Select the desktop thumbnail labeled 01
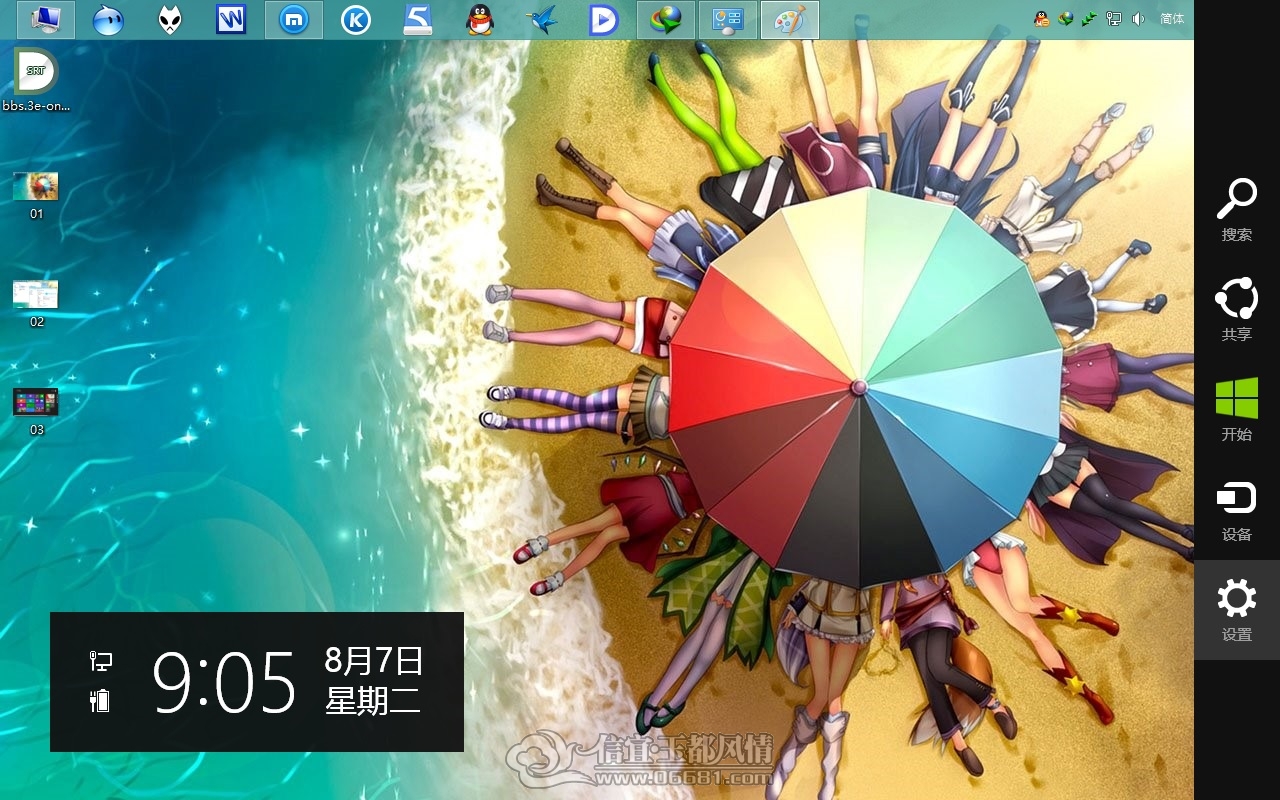The width and height of the screenshot is (1280, 800). click(36, 195)
